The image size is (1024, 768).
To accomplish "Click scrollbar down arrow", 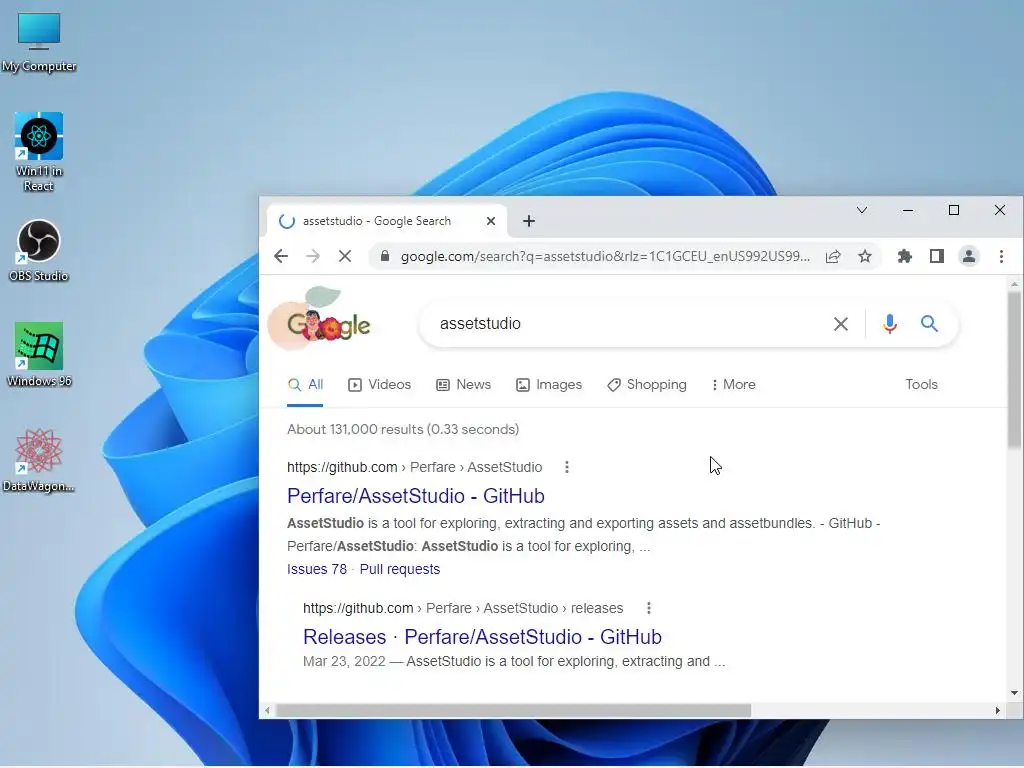I will pos(1014,693).
